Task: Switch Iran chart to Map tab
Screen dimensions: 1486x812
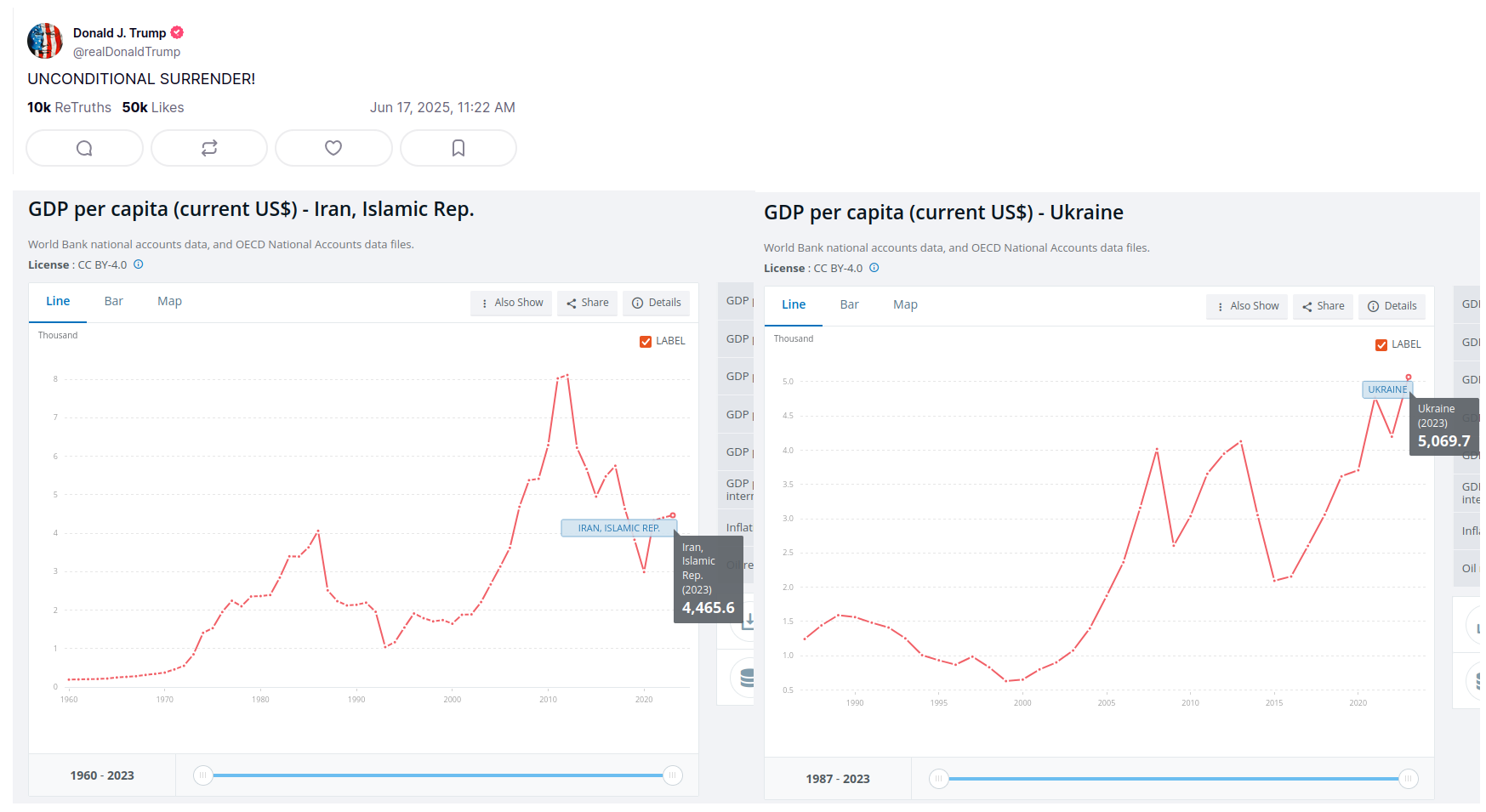Action: click(x=169, y=302)
